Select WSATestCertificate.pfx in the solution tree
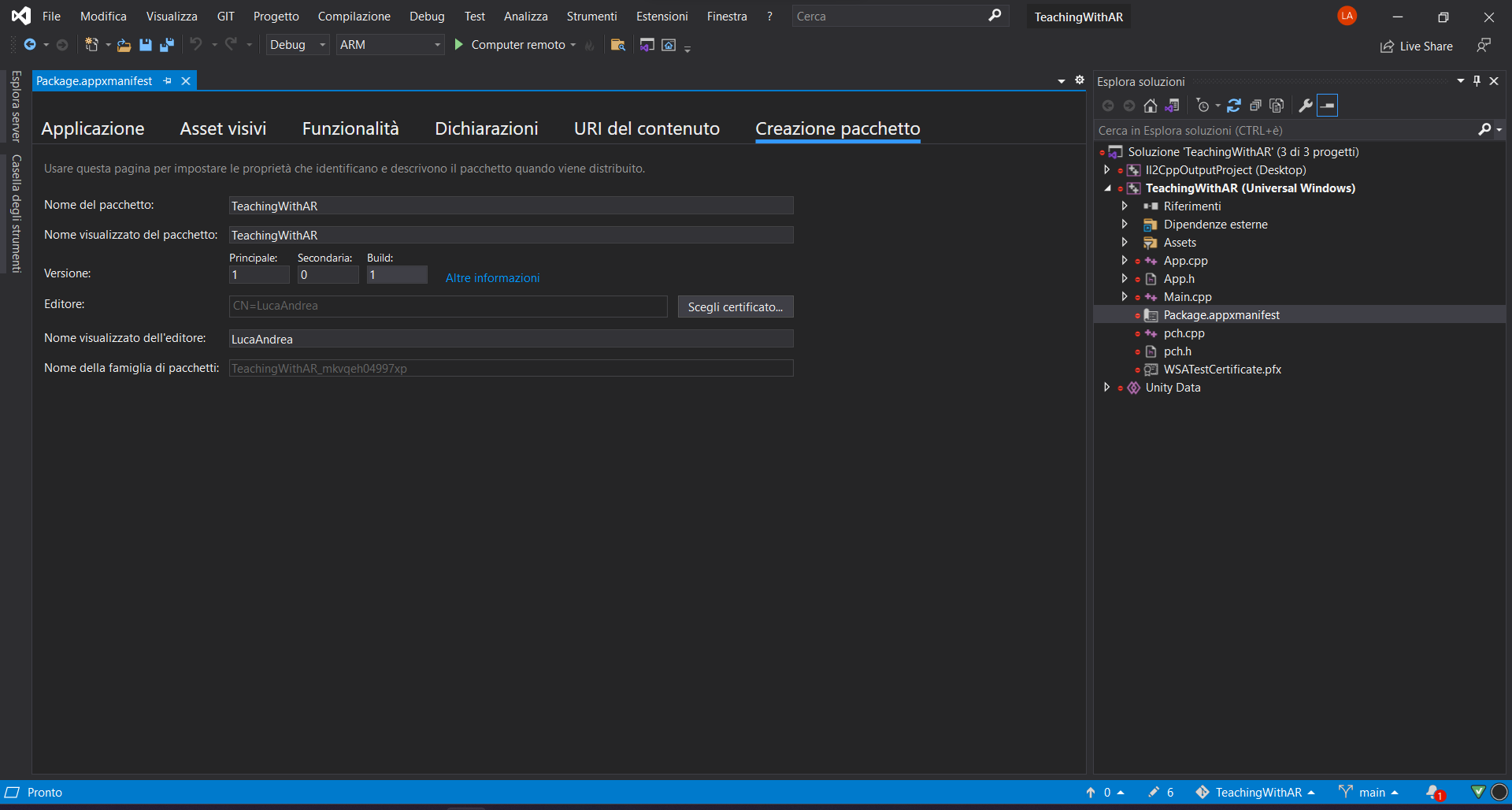 coord(1222,370)
